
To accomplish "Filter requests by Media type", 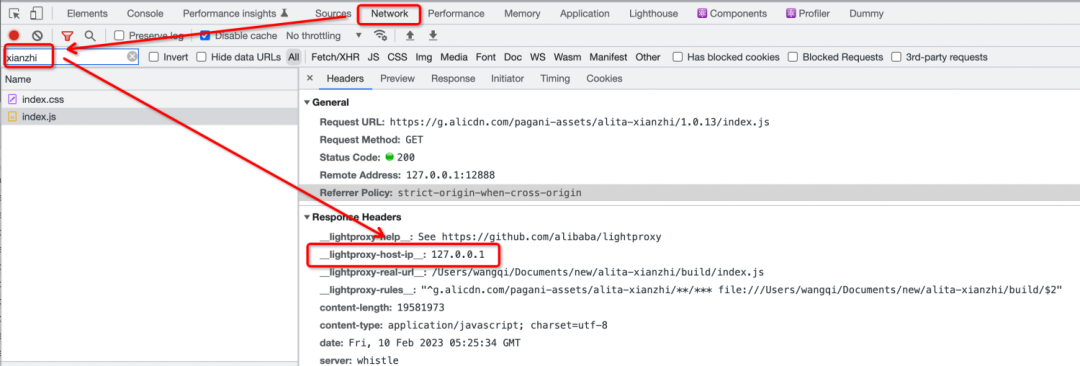I will 454,57.
